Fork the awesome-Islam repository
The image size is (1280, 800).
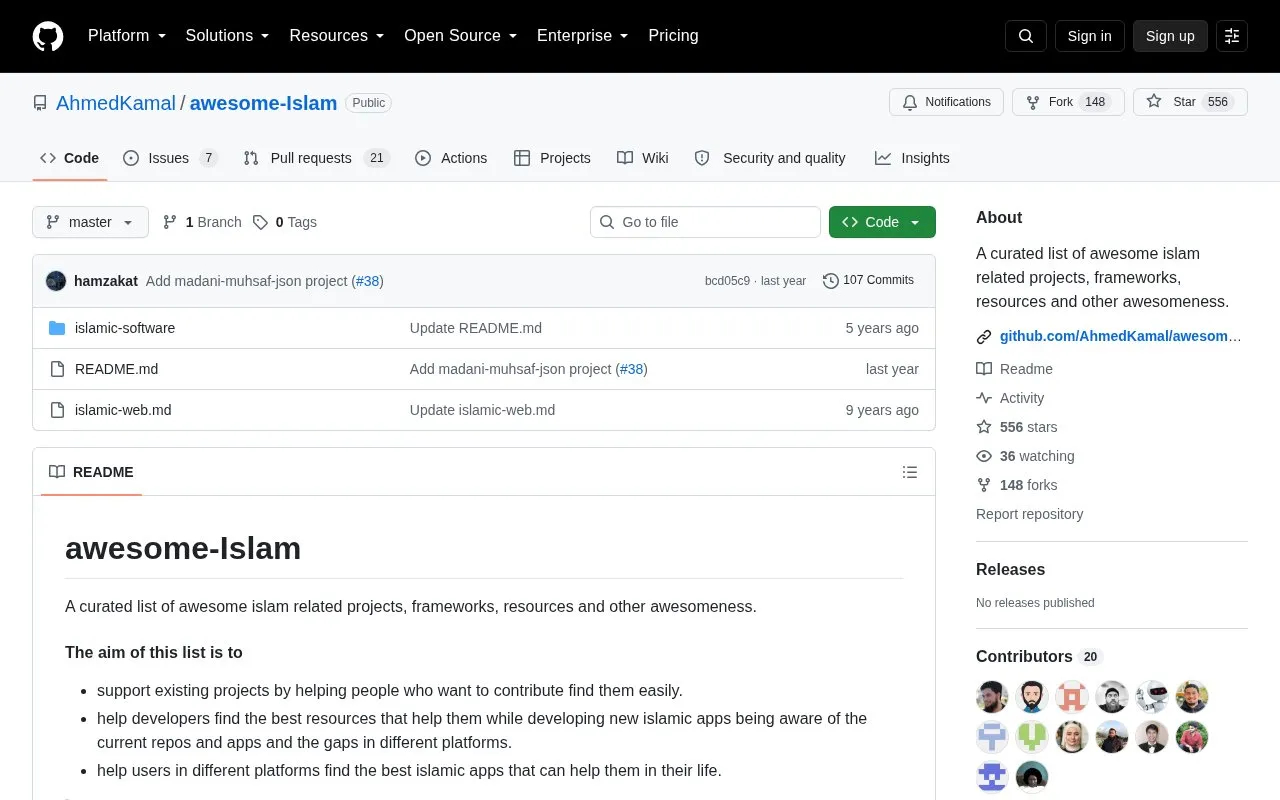coord(1068,102)
